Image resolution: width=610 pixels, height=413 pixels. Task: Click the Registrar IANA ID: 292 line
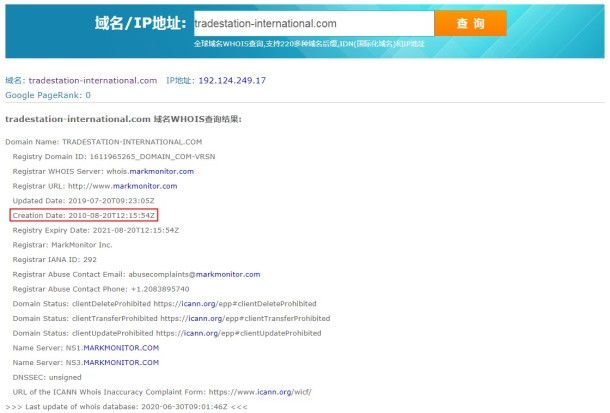54,260
